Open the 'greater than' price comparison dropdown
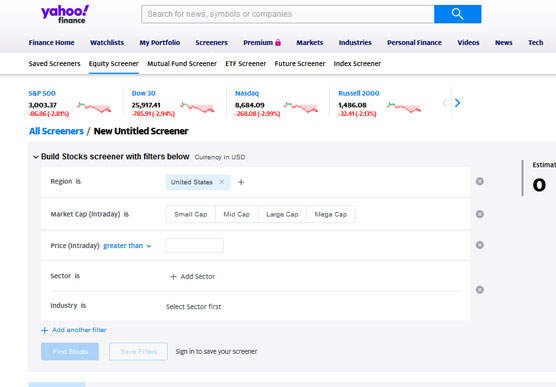The height and width of the screenshot is (387, 556). (x=127, y=245)
